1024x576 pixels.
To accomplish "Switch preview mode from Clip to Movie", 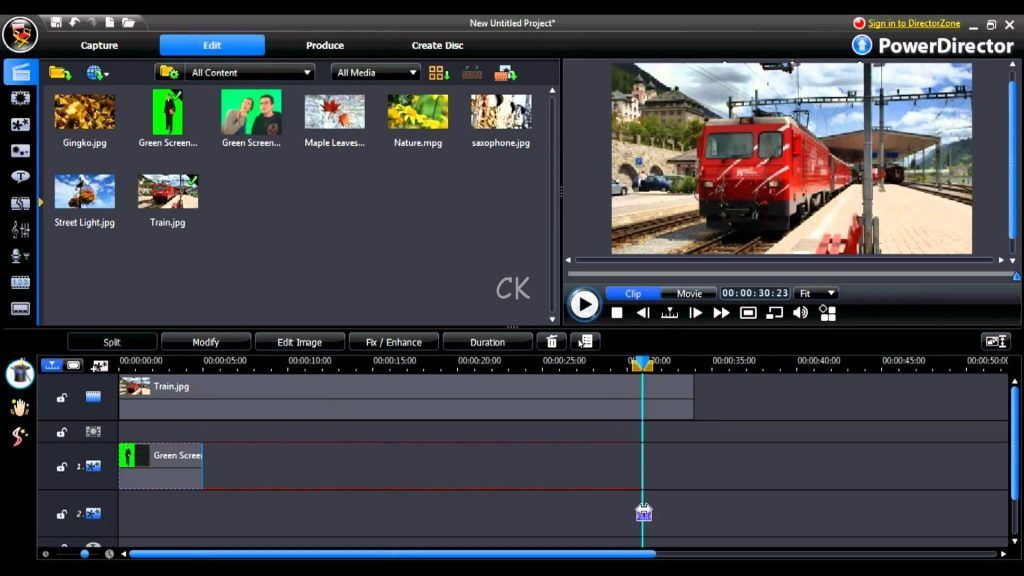I will [689, 293].
